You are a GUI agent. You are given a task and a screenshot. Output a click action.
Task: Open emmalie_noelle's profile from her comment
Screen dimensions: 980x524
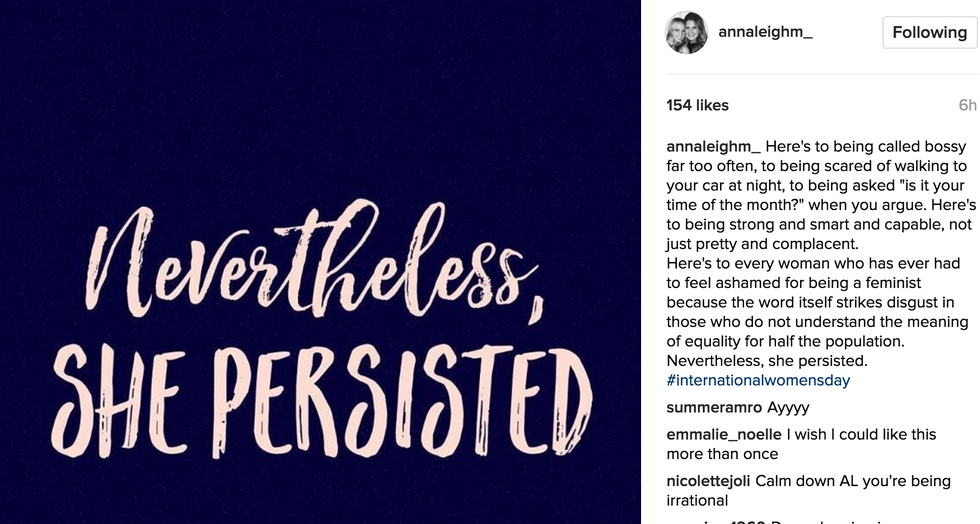[x=724, y=434]
